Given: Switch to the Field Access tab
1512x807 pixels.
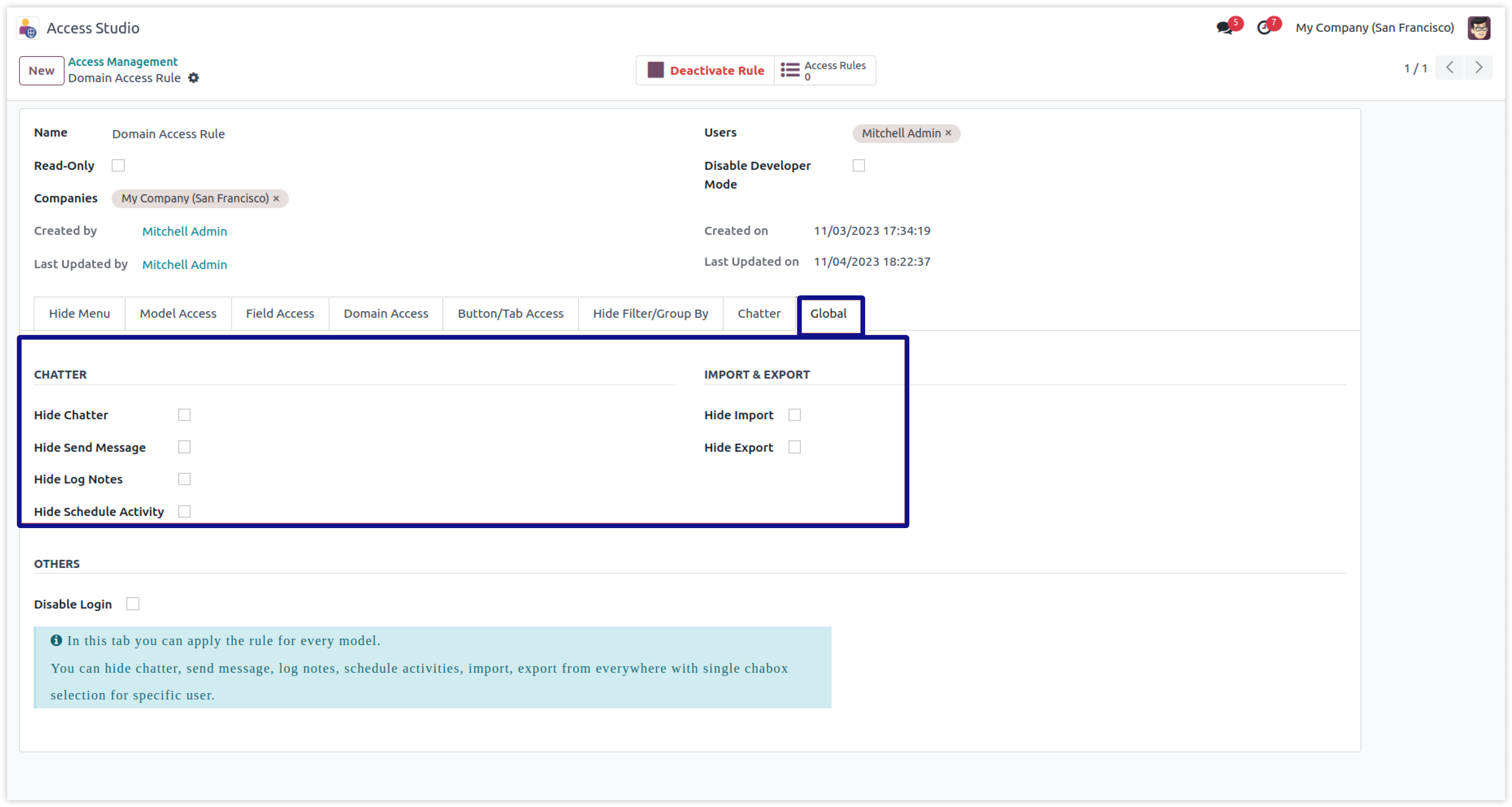Looking at the screenshot, I should [x=280, y=313].
